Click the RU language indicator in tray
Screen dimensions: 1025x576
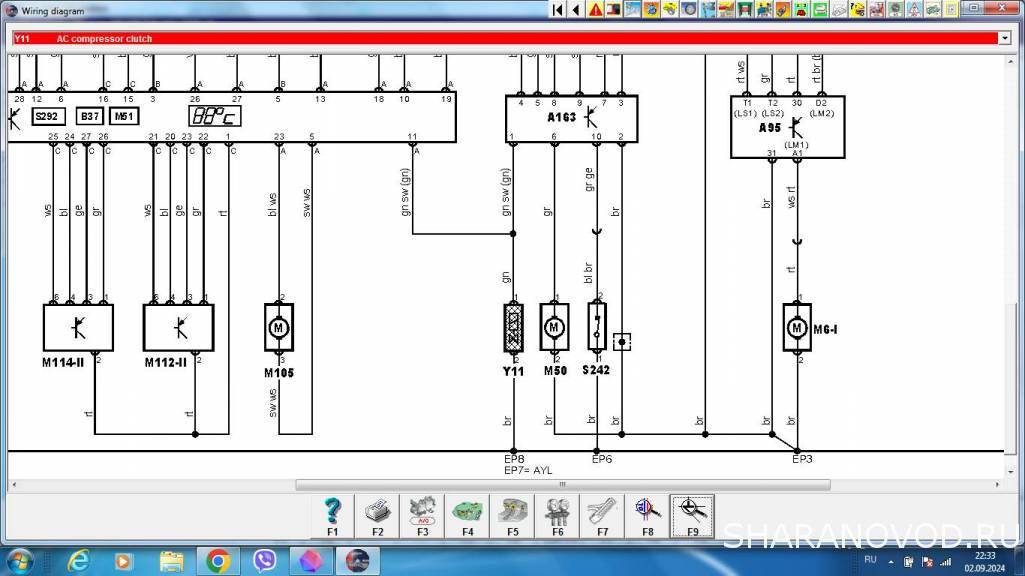pos(870,561)
